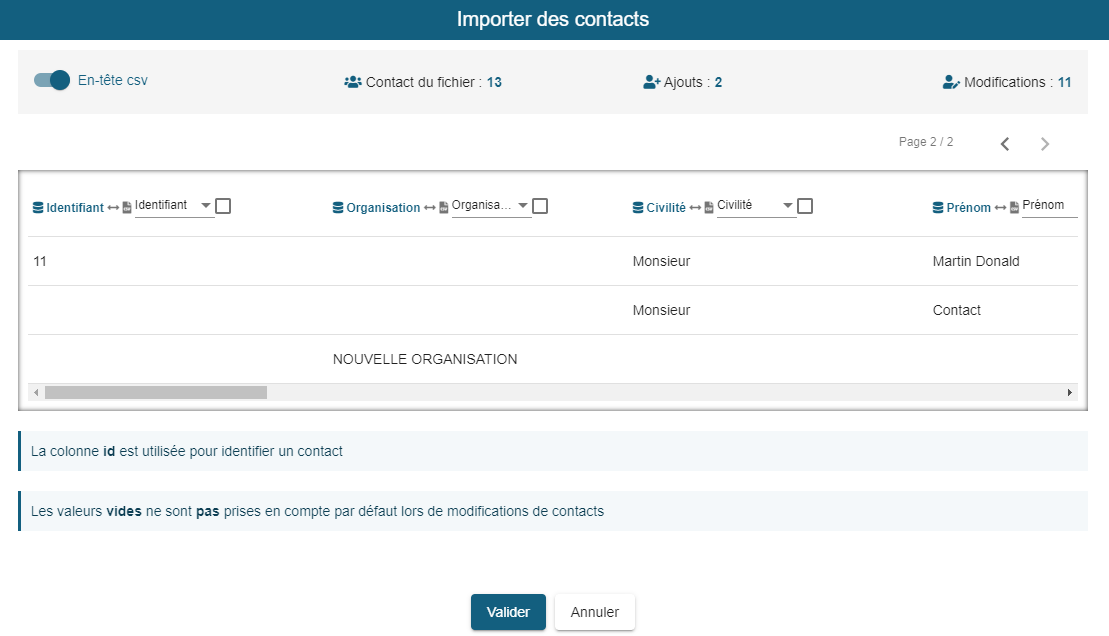Click database icon beside Civilité header

[638, 208]
